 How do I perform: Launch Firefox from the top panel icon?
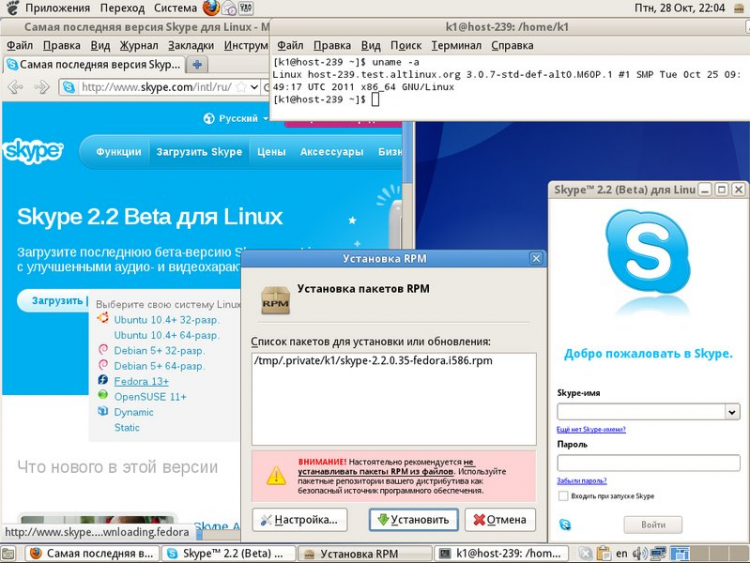pos(210,8)
